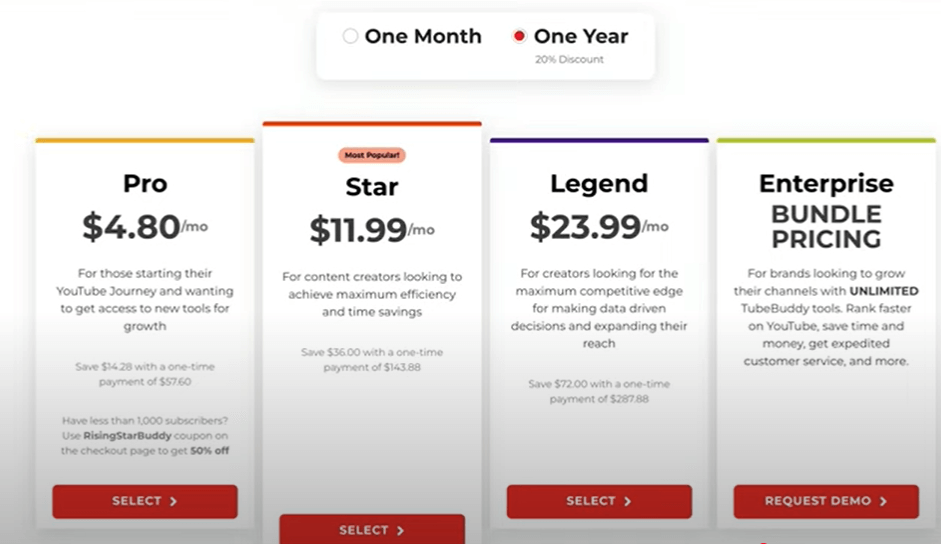This screenshot has width=941, height=544.
Task: Click the $4.80/mo price
Action: pyautogui.click(x=145, y=227)
